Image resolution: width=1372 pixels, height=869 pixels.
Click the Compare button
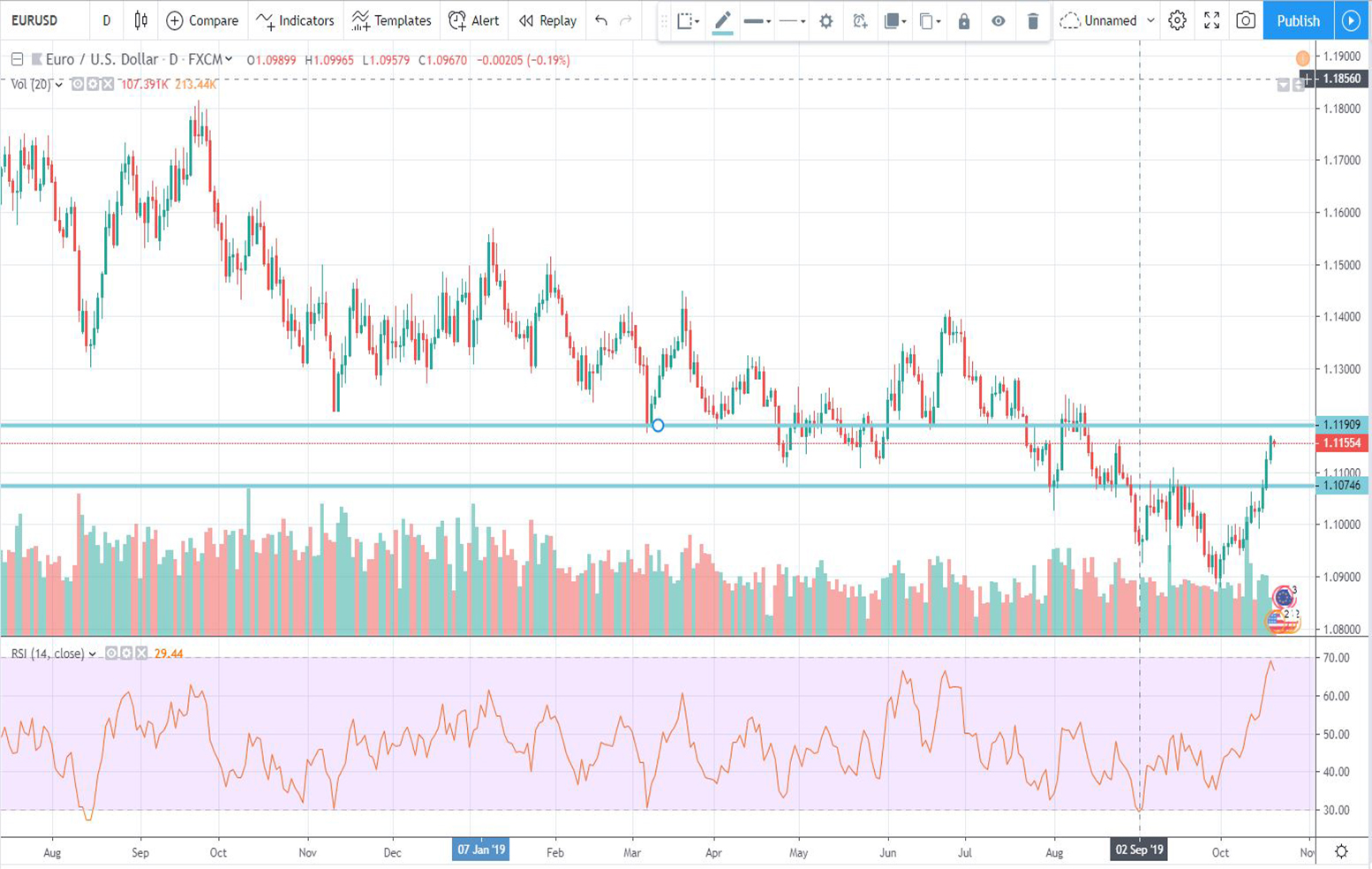coord(202,20)
